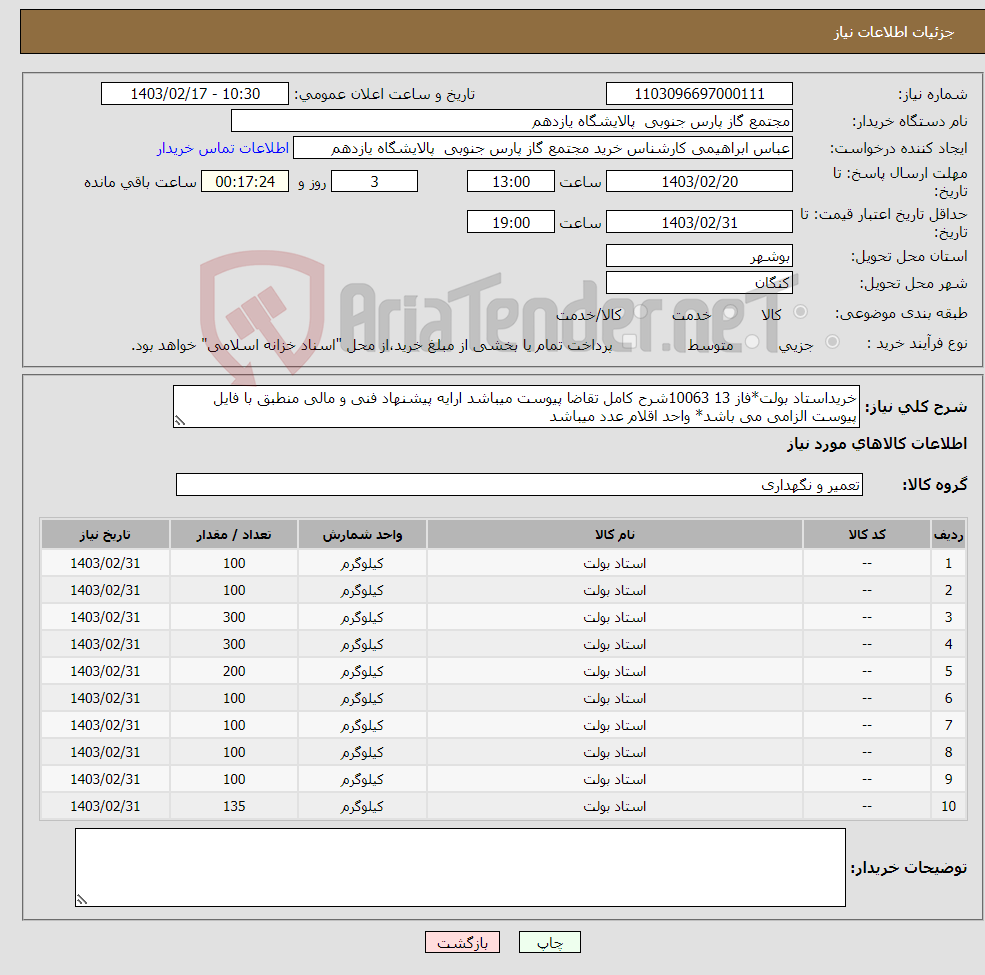The width and height of the screenshot is (985, 975).
Task: Click the ردیف column header
Action: (948, 535)
